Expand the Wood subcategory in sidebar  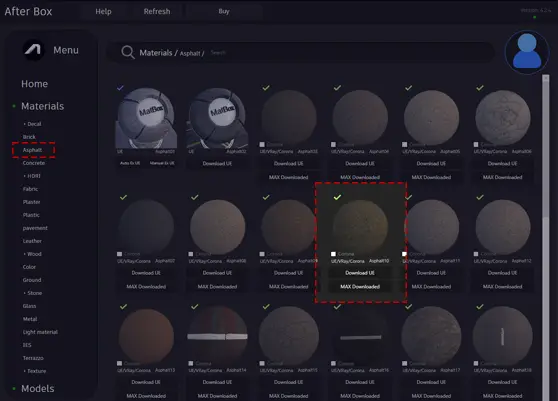(x=32, y=254)
